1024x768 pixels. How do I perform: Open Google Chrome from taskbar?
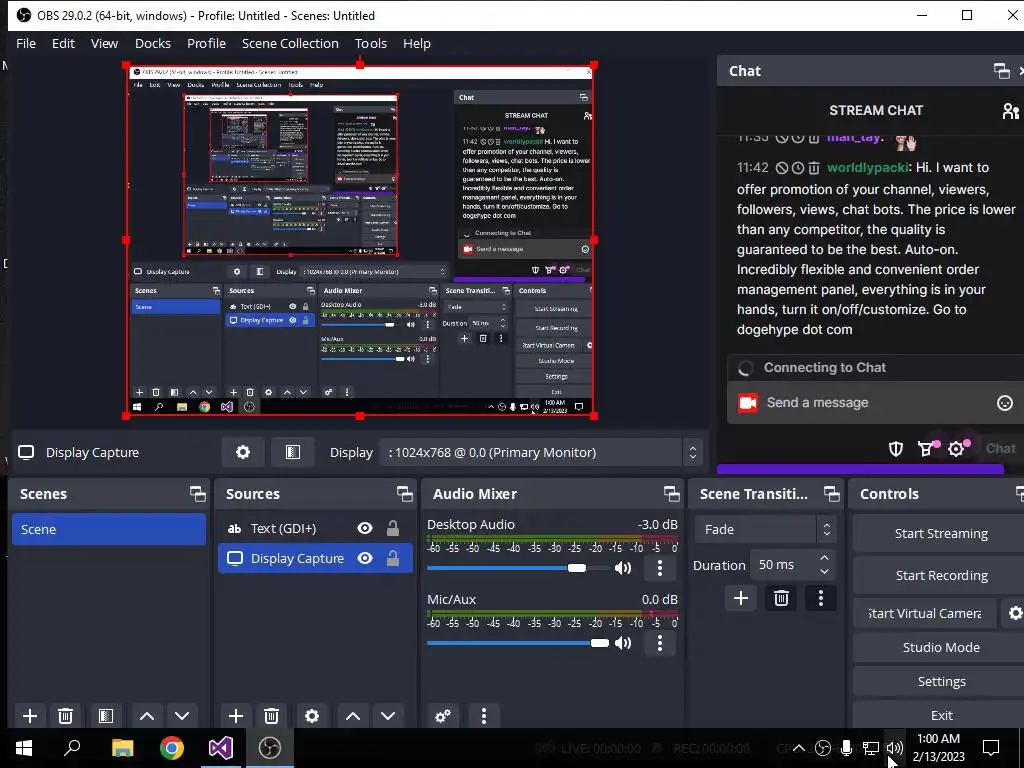click(x=172, y=748)
